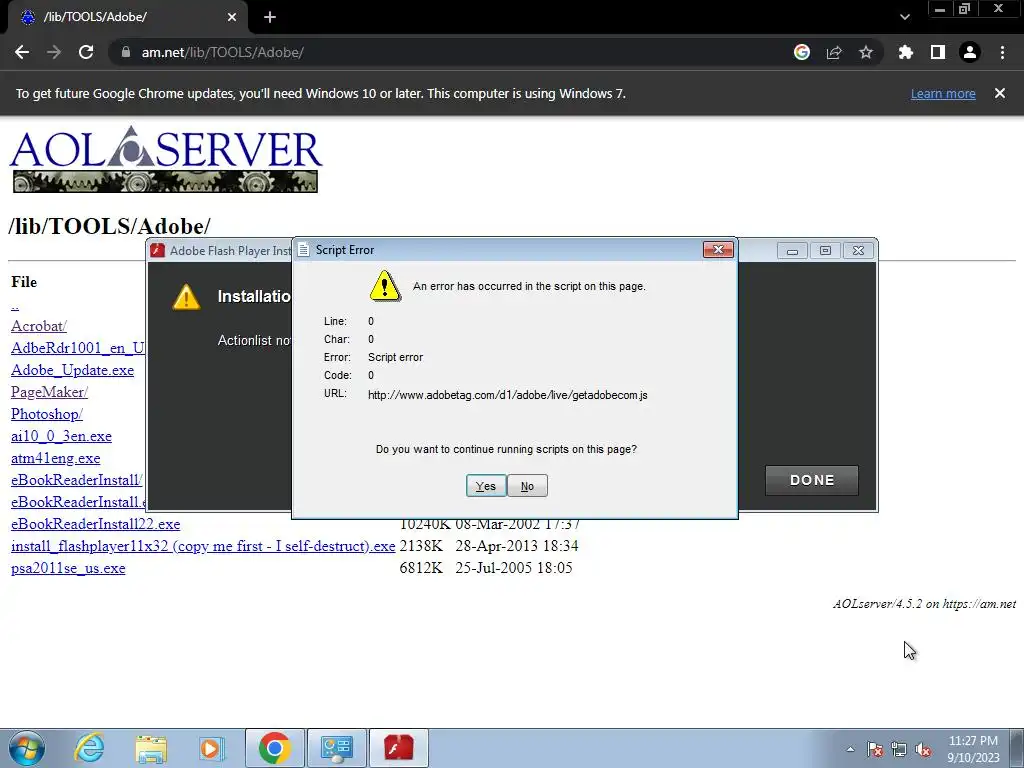Open the PageMaker/ folder link
1024x768 pixels.
coord(49,392)
